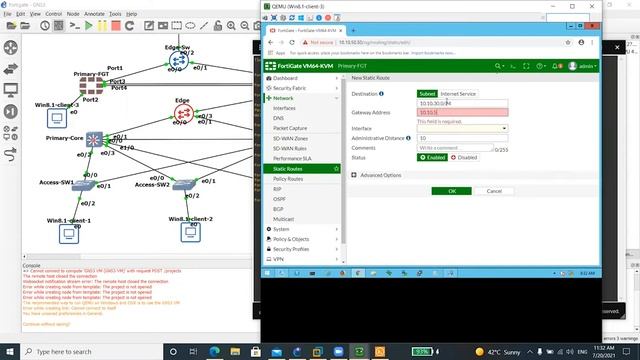Select the draw ellipse tool in GNS3
The height and width of the screenshot is (360, 640).
coord(190,26)
